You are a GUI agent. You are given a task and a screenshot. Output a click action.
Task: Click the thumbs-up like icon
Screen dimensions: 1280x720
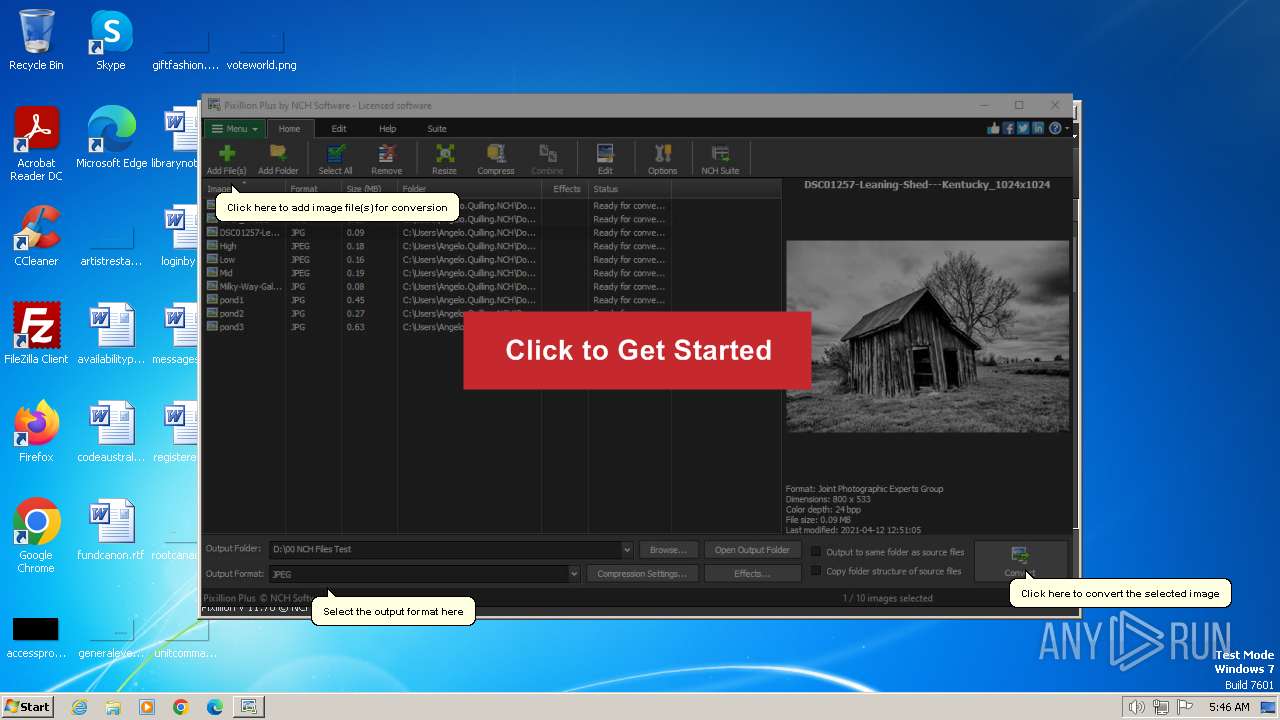click(993, 128)
